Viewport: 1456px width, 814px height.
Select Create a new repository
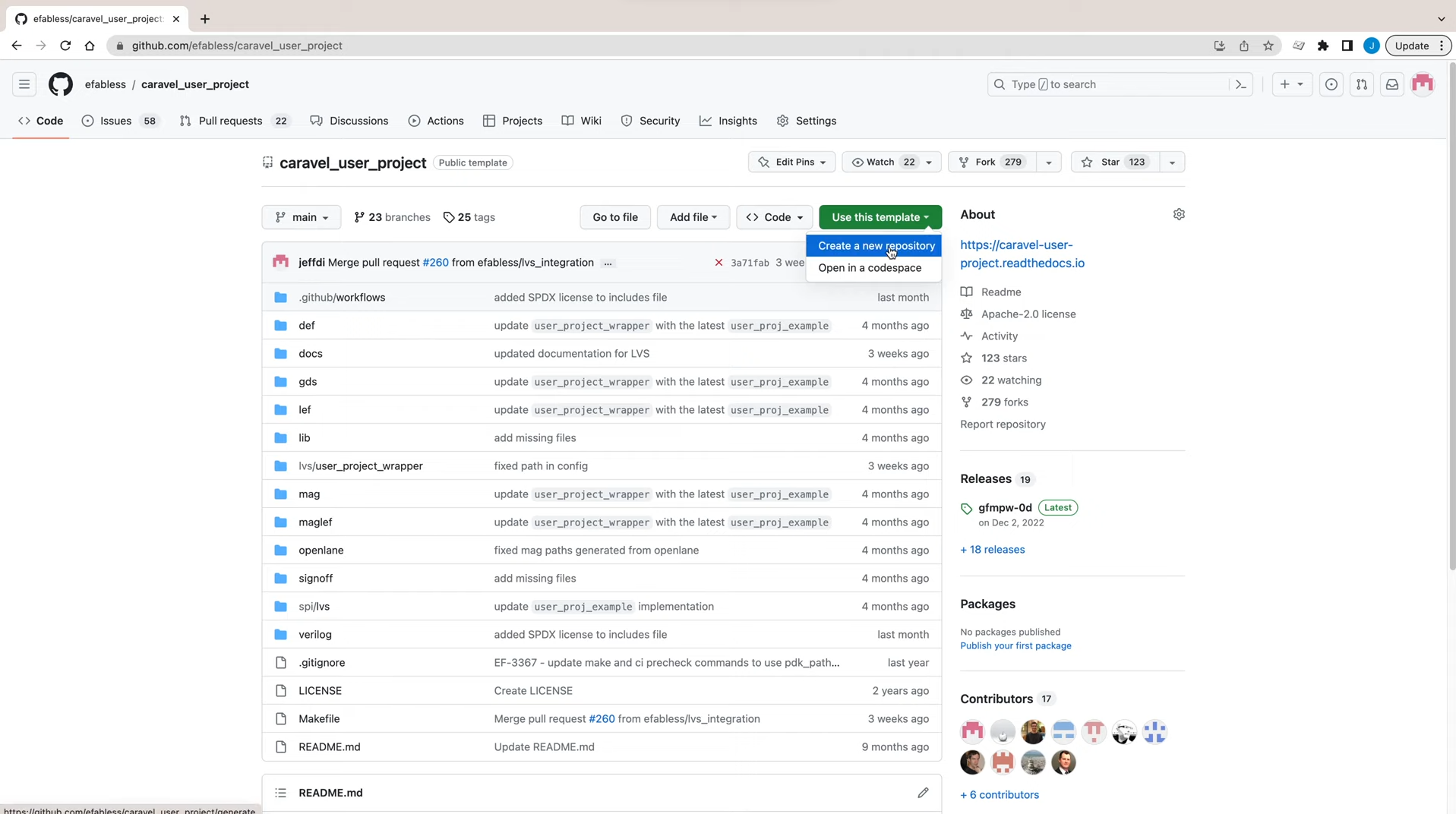(876, 246)
